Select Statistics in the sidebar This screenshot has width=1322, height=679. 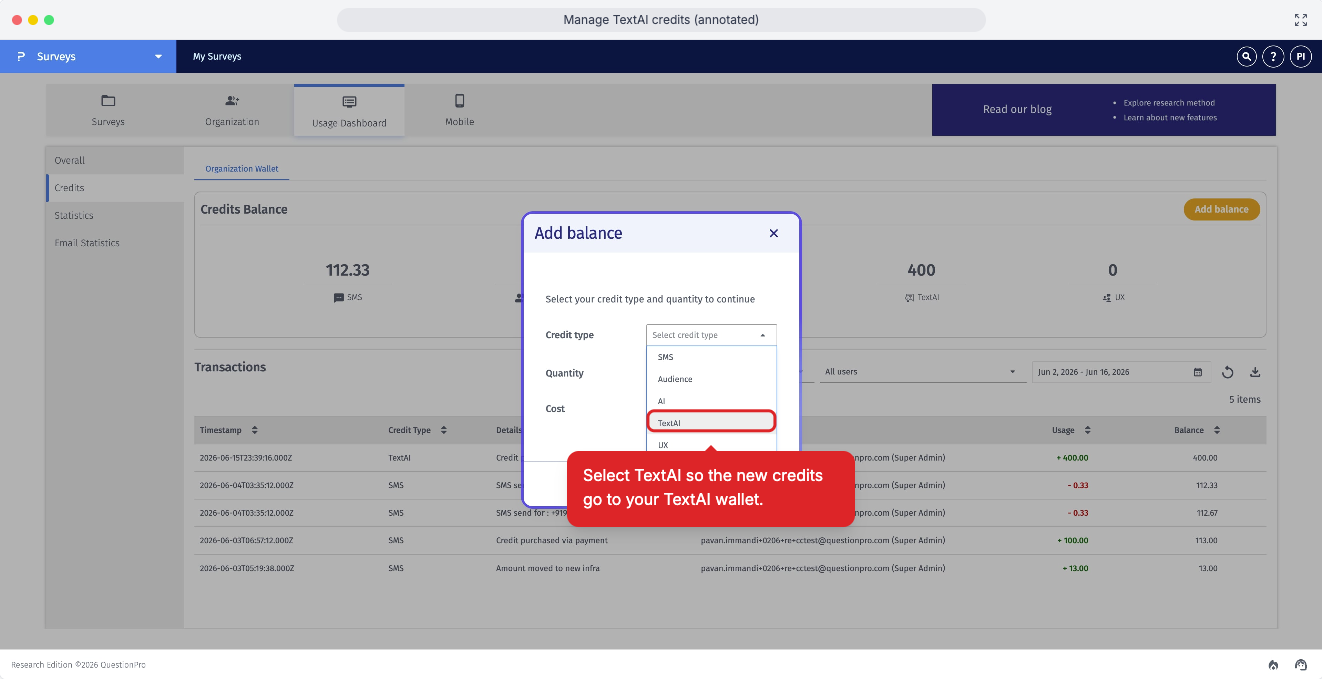(x=115, y=215)
